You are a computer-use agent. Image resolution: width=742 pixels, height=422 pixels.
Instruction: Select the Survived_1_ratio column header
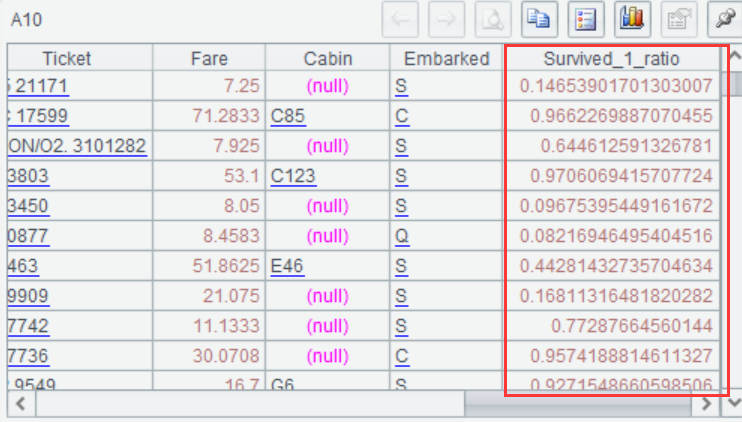pyautogui.click(x=615, y=58)
